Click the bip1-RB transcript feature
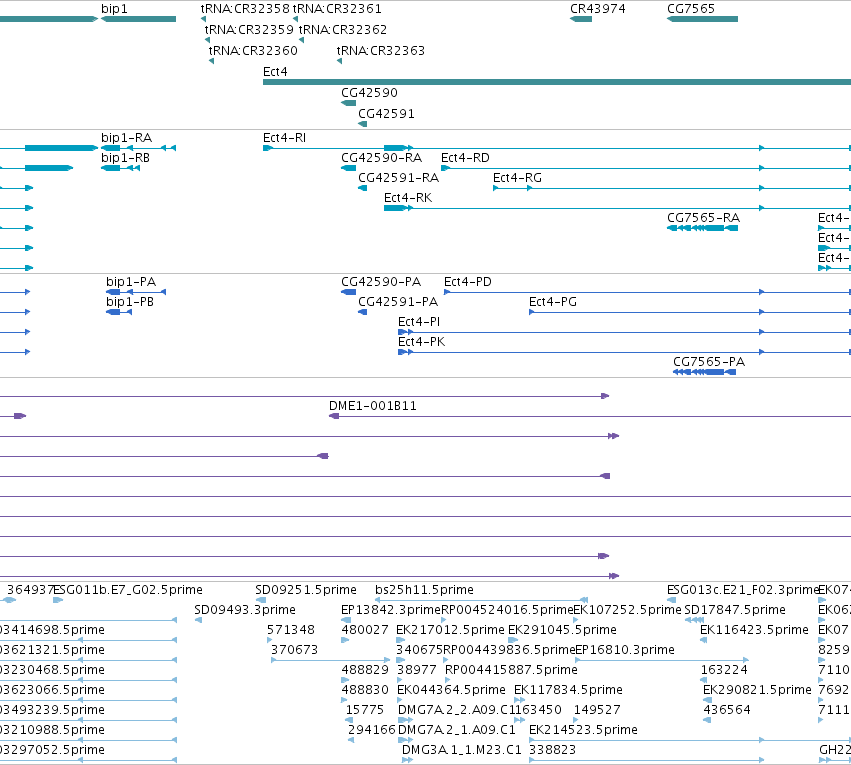The image size is (851, 765). point(120,168)
